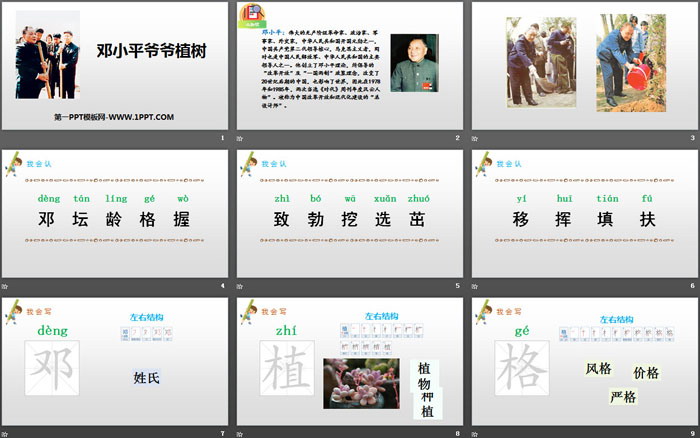
Task: Select slide 4 showing 邓 坛 龄 格 握
Action: coord(115,213)
